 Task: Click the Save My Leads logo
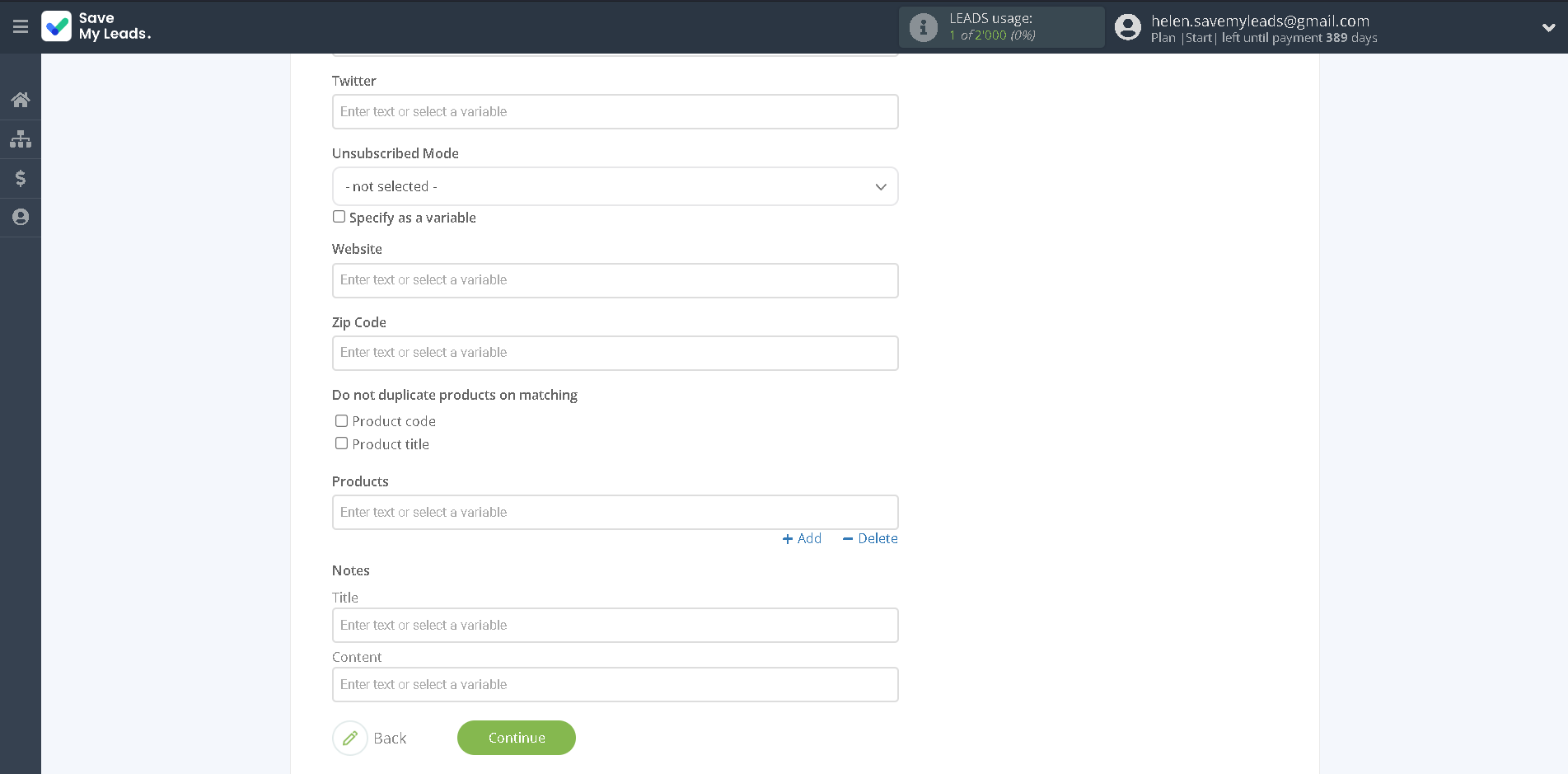[96, 26]
